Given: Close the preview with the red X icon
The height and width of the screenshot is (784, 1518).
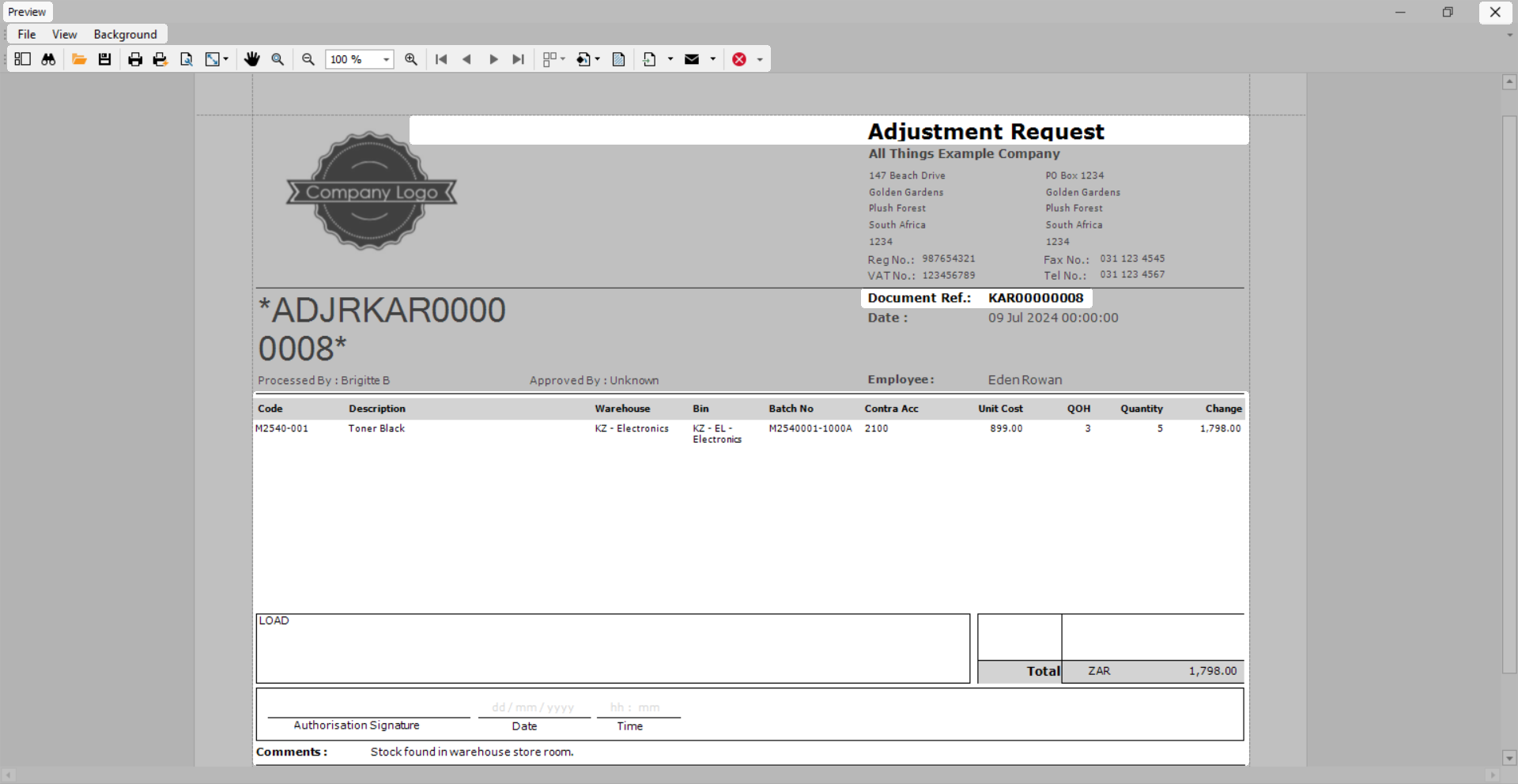Looking at the screenshot, I should [x=739, y=59].
